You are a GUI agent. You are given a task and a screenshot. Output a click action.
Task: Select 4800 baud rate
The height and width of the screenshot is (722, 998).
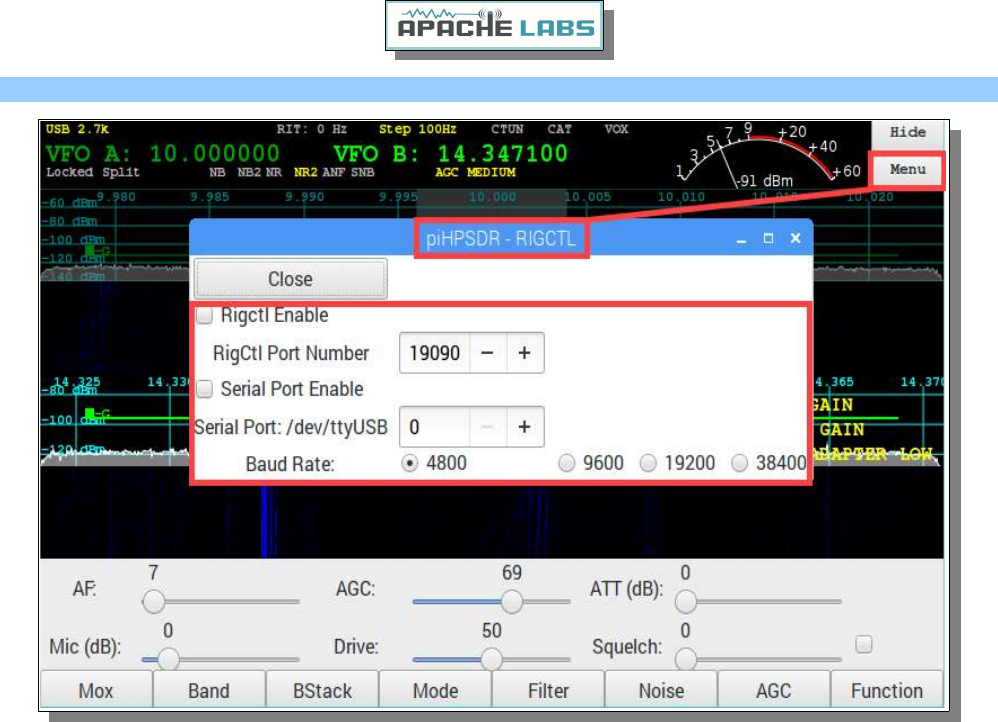point(410,464)
